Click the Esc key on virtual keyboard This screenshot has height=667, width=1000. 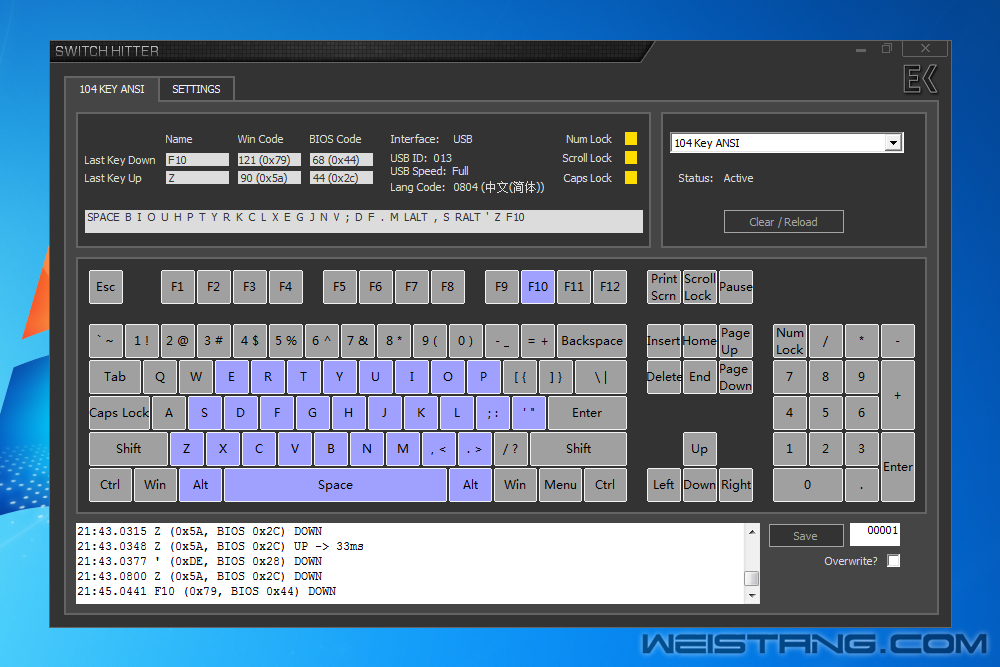[x=106, y=287]
